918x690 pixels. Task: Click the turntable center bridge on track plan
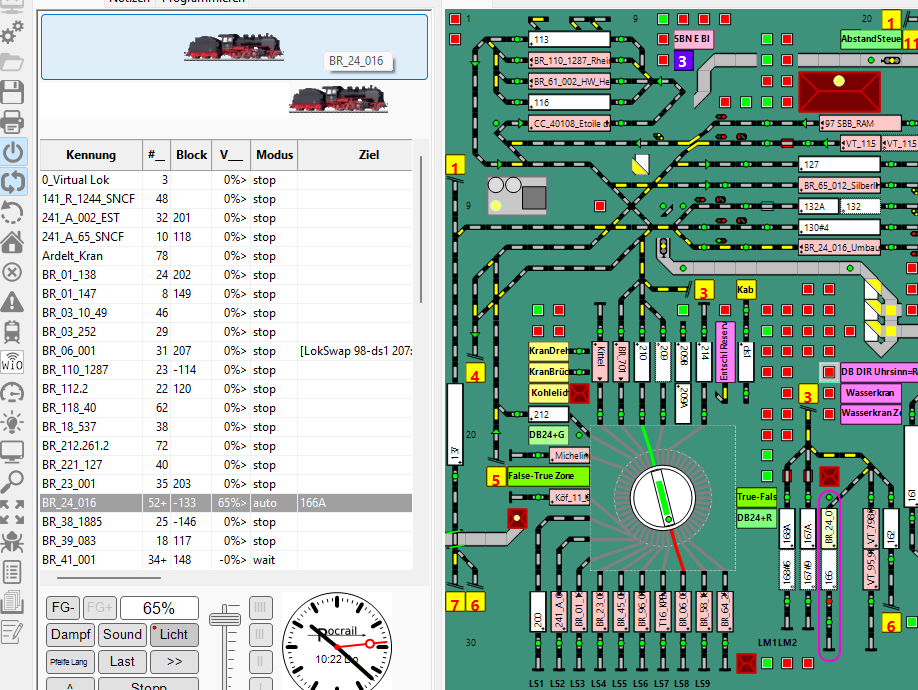click(663, 497)
